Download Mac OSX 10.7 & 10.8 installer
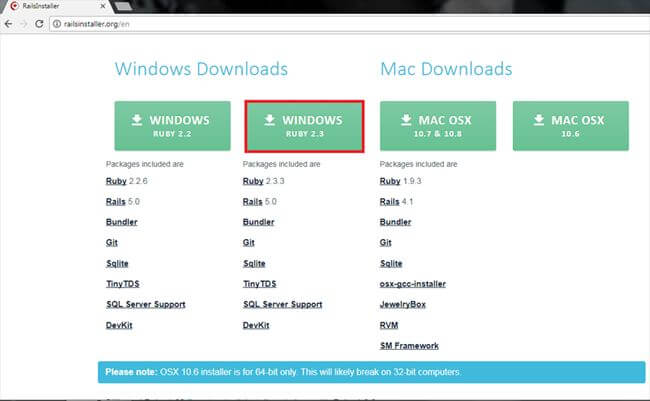 [x=438, y=126]
